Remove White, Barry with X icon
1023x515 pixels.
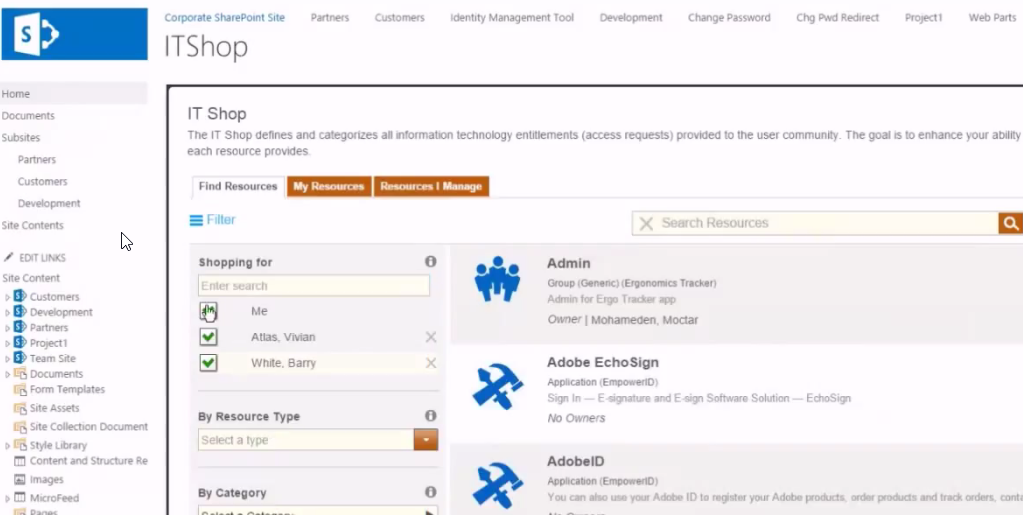[x=431, y=363]
